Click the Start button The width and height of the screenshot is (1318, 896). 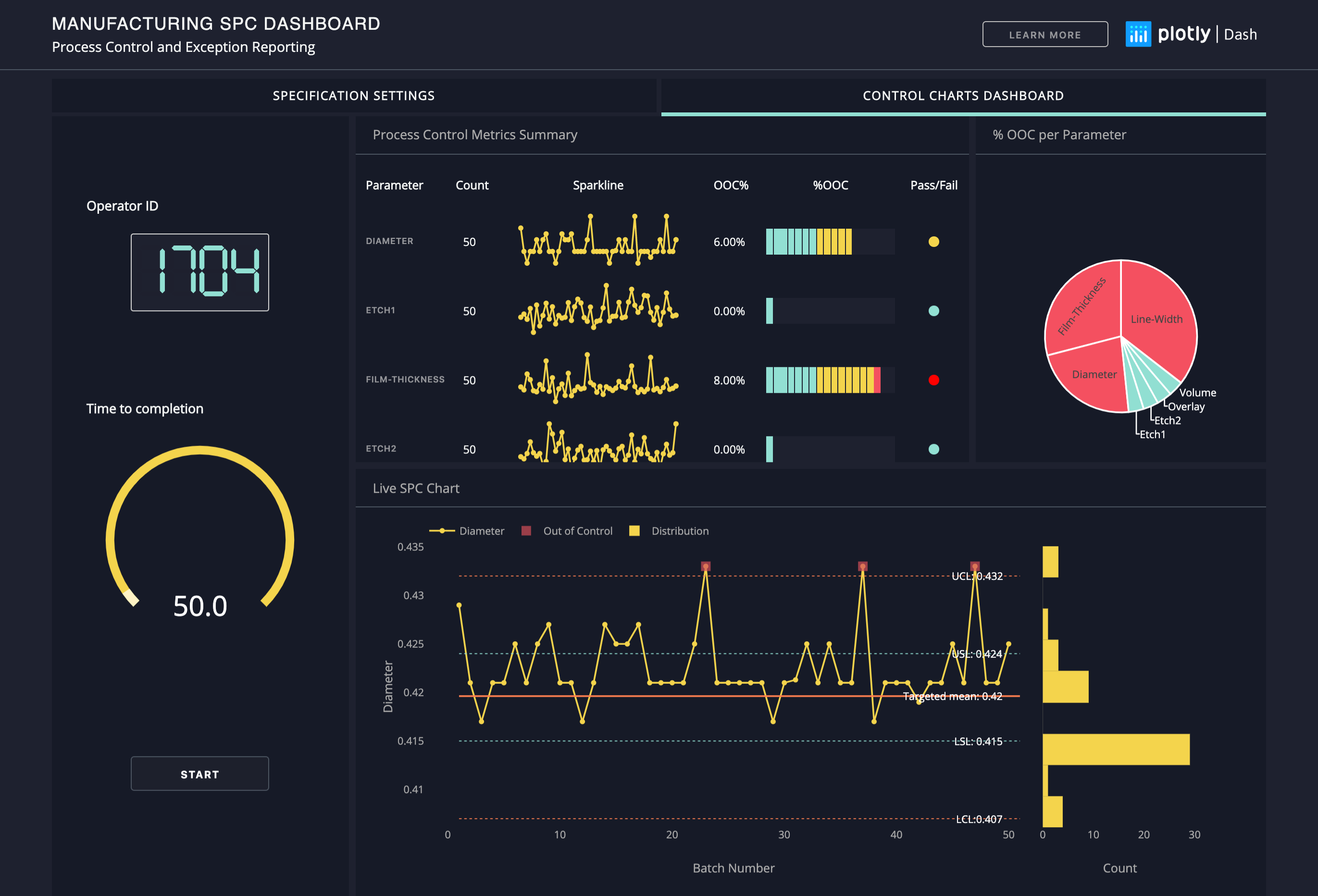199,773
